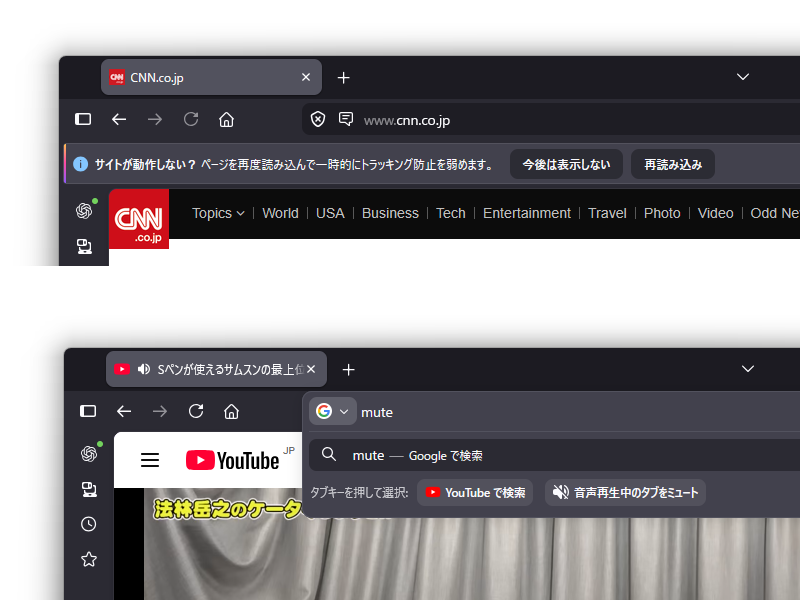The image size is (800, 600).
Task: Open the Photo section on CNN
Action: [662, 213]
